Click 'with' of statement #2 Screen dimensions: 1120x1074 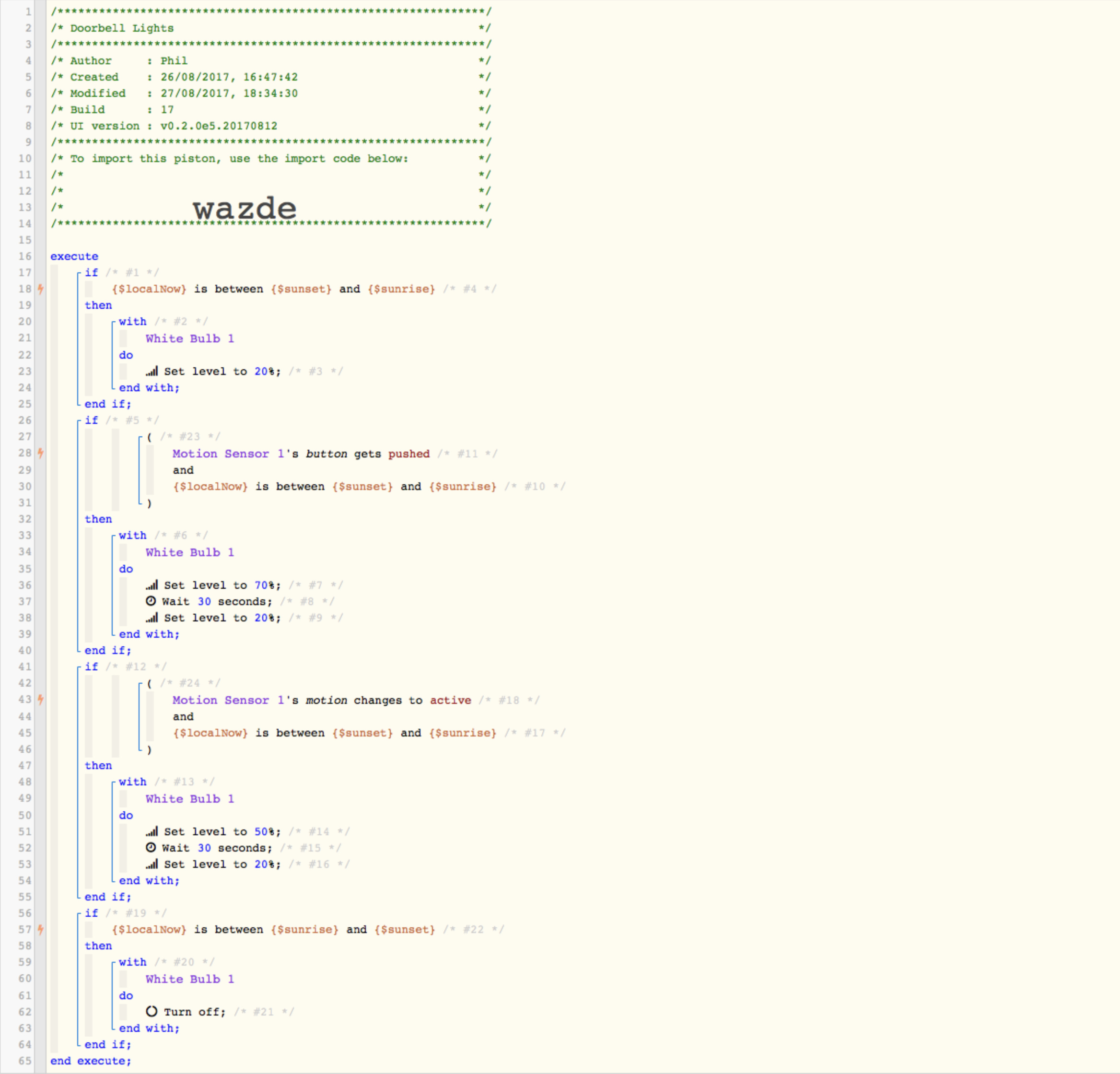pos(133,321)
